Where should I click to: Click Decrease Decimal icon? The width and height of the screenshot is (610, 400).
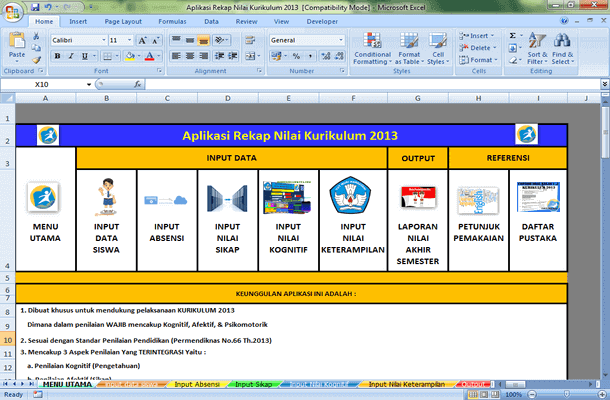tap(339, 56)
